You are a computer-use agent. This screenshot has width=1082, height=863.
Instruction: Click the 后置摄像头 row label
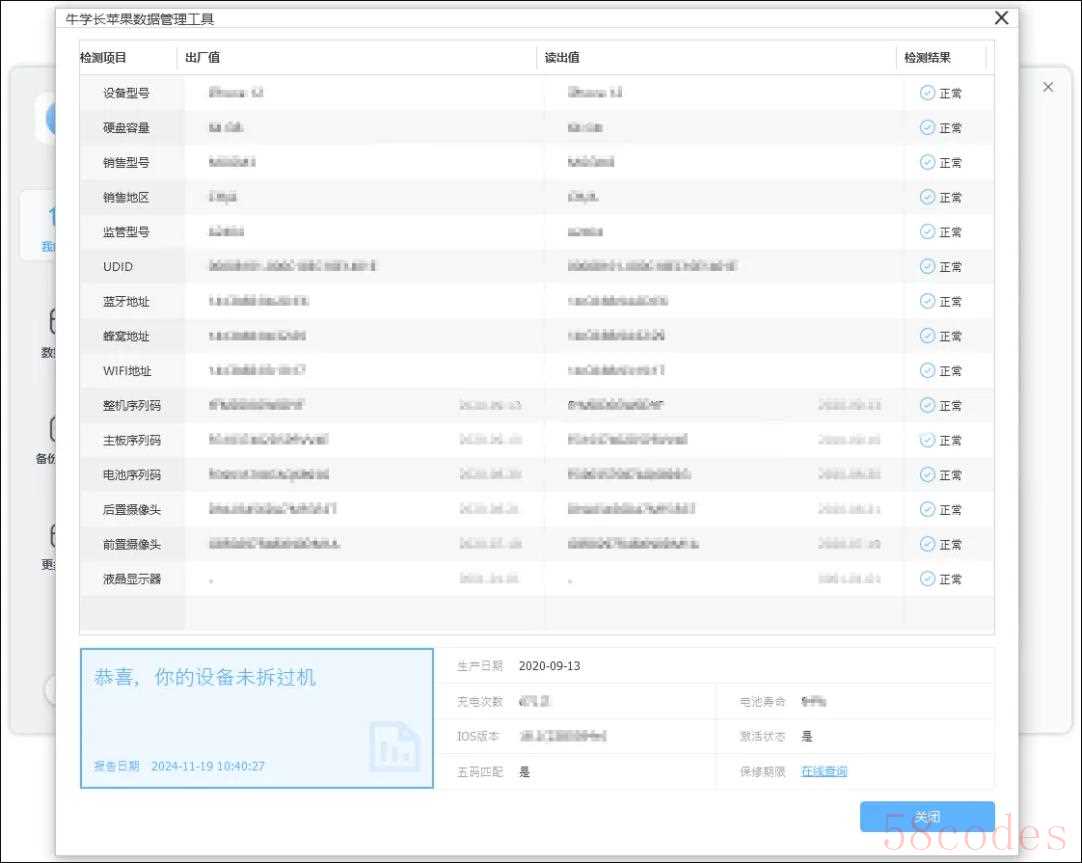click(x=131, y=510)
